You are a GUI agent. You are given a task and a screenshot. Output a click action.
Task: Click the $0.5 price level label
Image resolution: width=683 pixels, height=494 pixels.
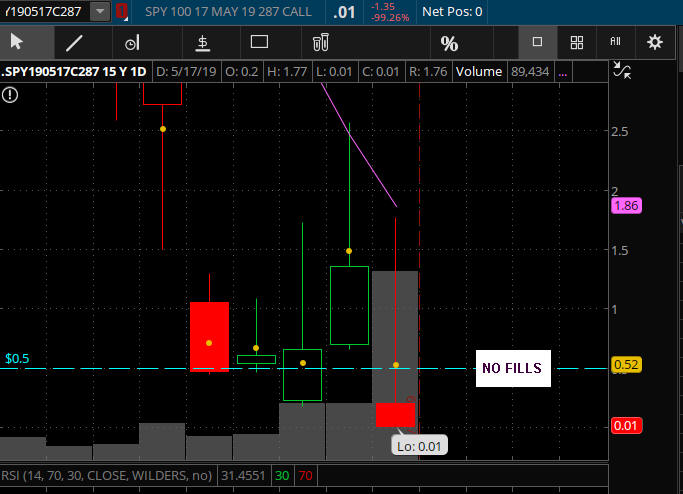(17, 359)
